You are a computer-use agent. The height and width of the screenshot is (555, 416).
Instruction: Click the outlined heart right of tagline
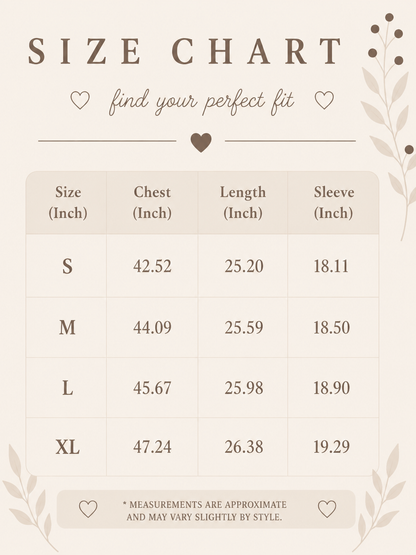click(x=324, y=100)
